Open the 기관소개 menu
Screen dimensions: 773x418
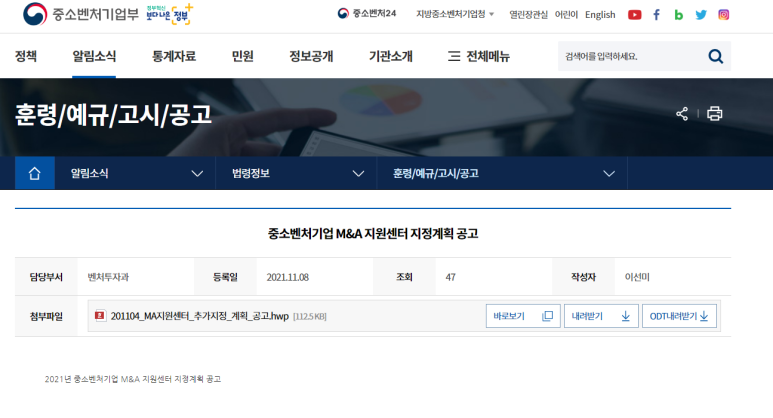390,56
